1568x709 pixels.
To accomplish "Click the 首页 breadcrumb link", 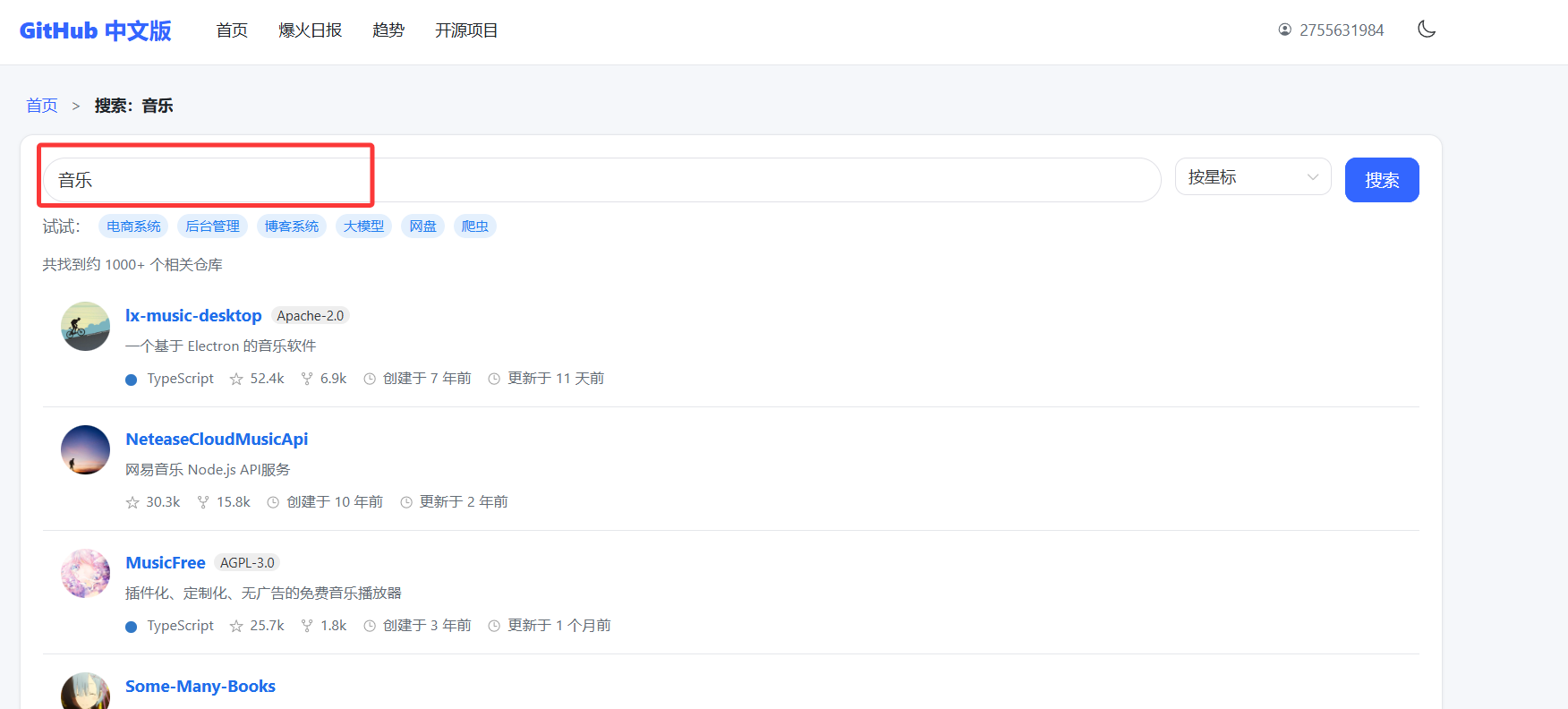I will point(42,106).
